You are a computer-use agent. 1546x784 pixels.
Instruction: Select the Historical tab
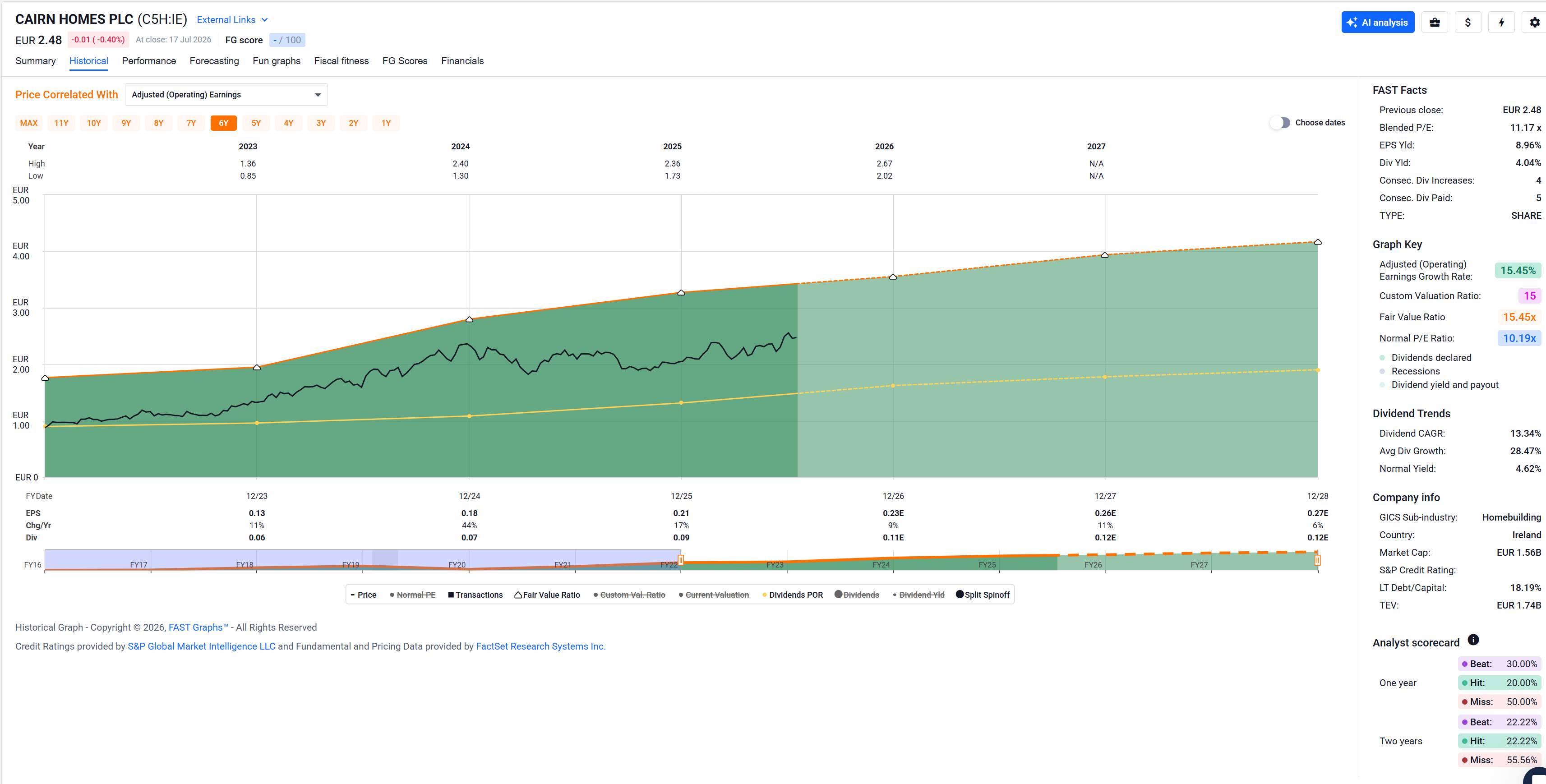(89, 60)
